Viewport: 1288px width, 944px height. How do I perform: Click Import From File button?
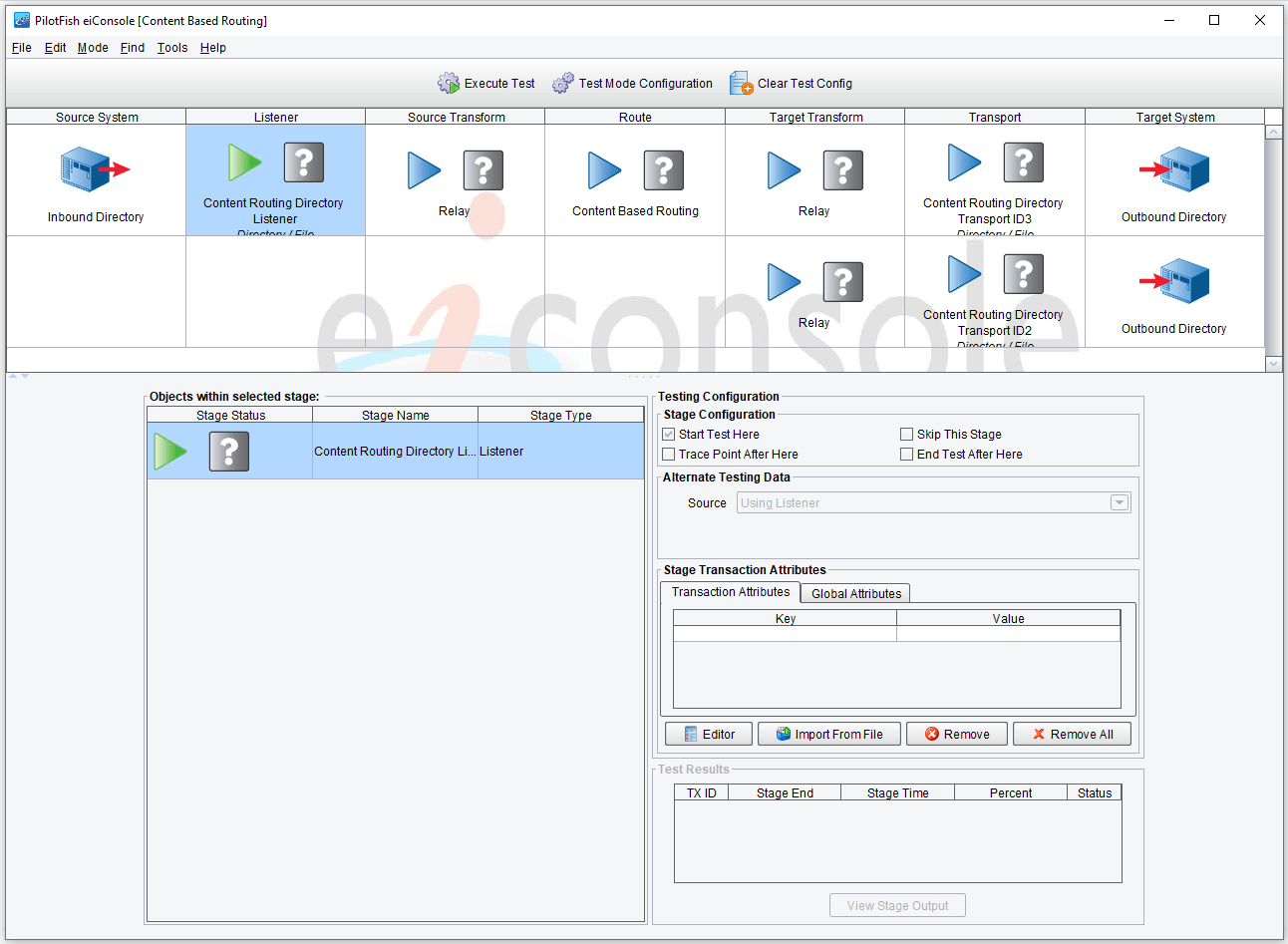829,734
